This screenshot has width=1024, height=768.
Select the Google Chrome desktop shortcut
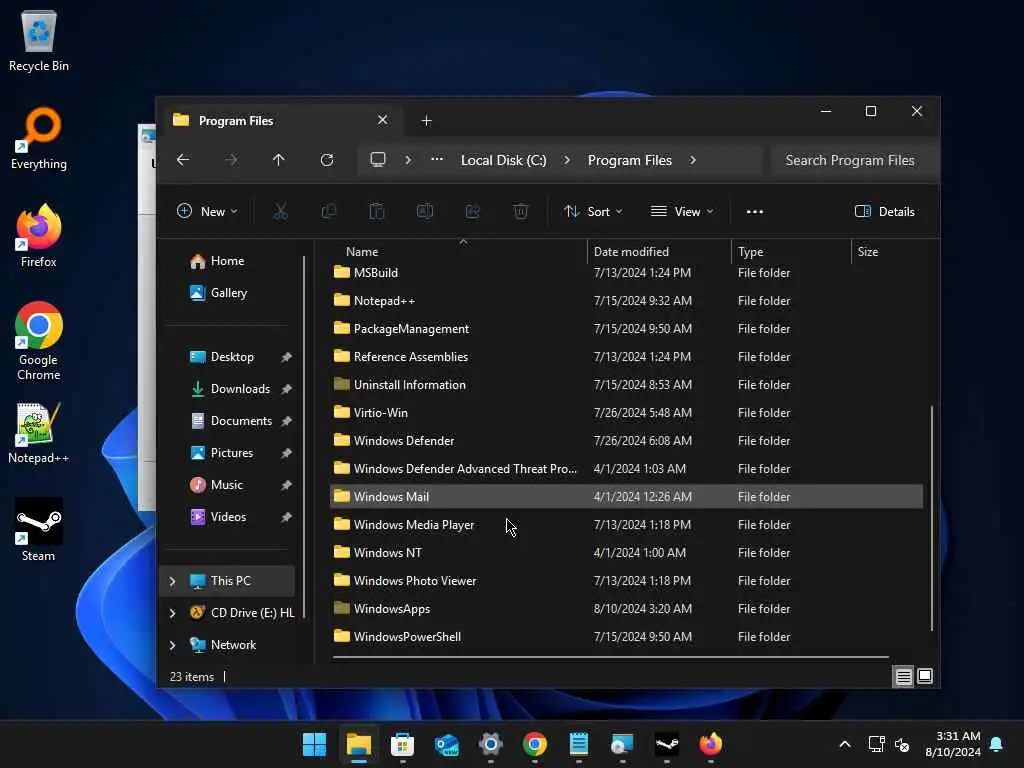pyautogui.click(x=39, y=341)
